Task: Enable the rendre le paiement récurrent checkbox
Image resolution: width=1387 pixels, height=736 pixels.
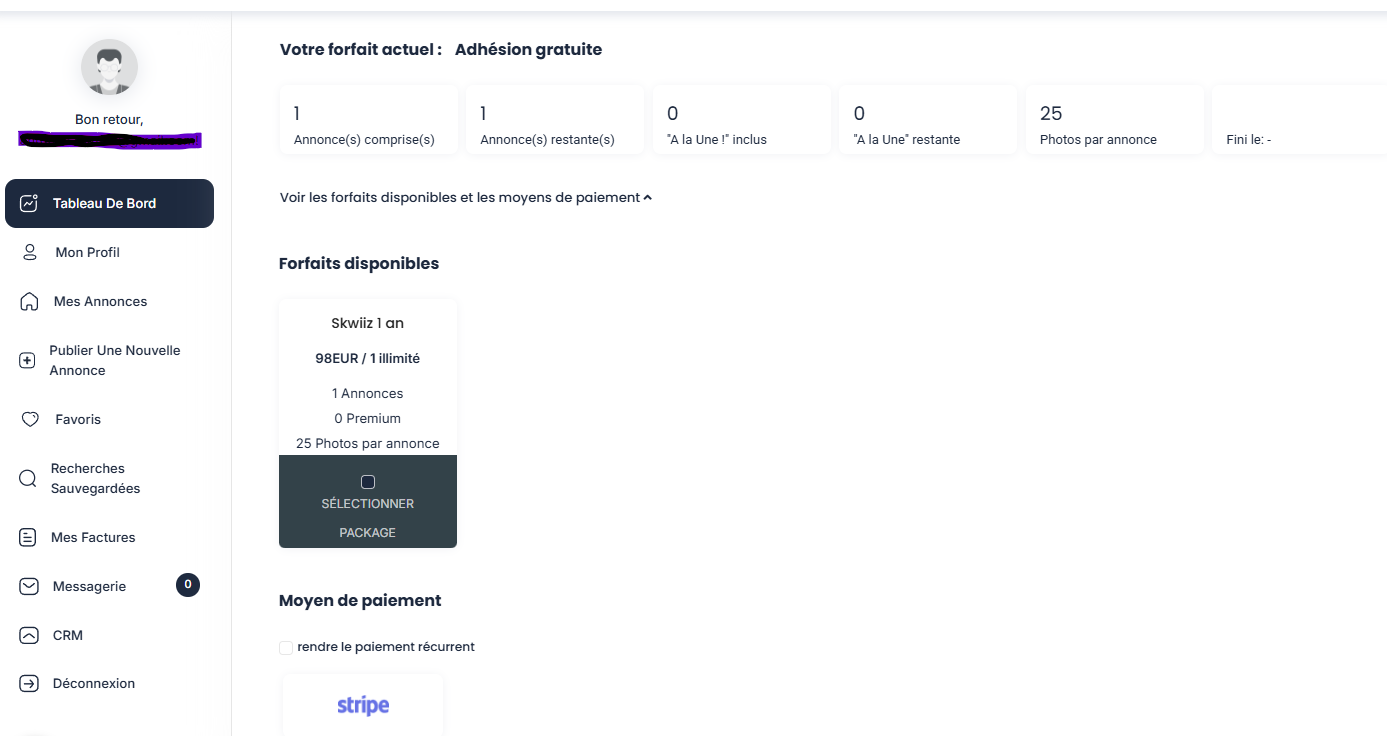Action: point(286,648)
